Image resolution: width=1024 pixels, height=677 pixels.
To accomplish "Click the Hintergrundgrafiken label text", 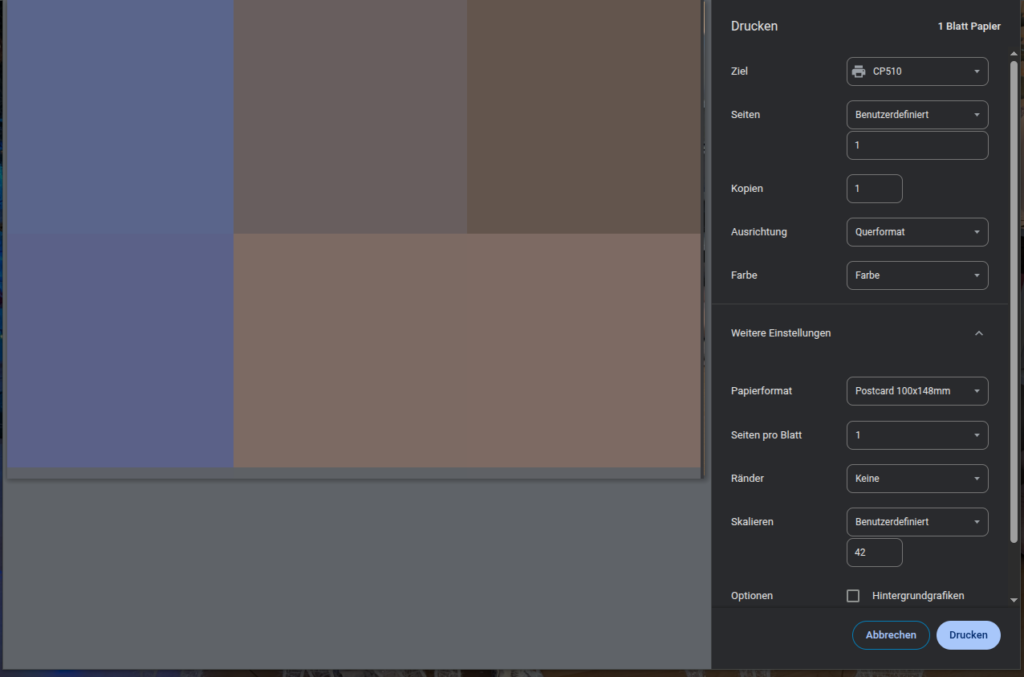I will point(918,596).
